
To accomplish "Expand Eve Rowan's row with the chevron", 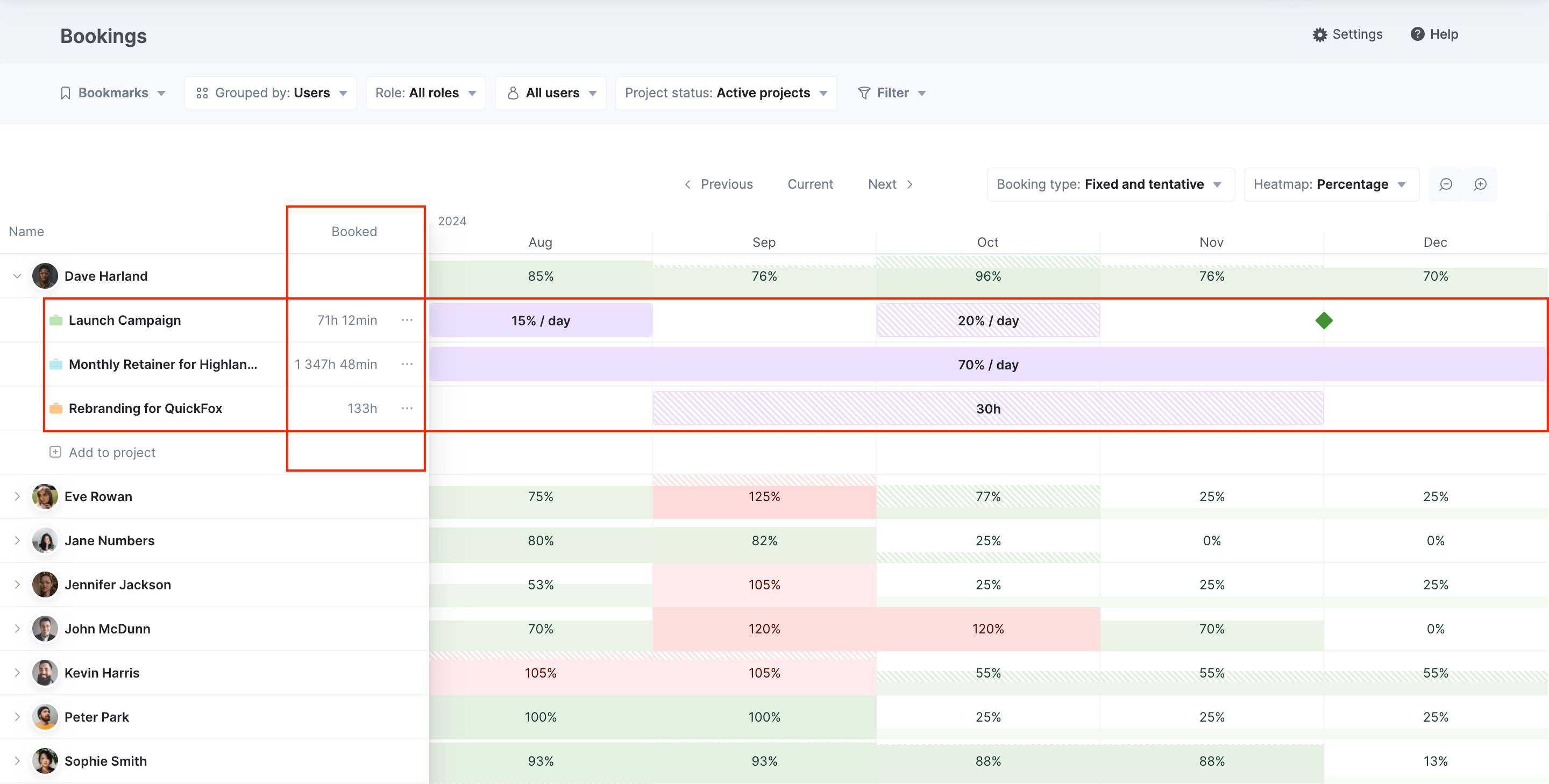I will point(16,496).
